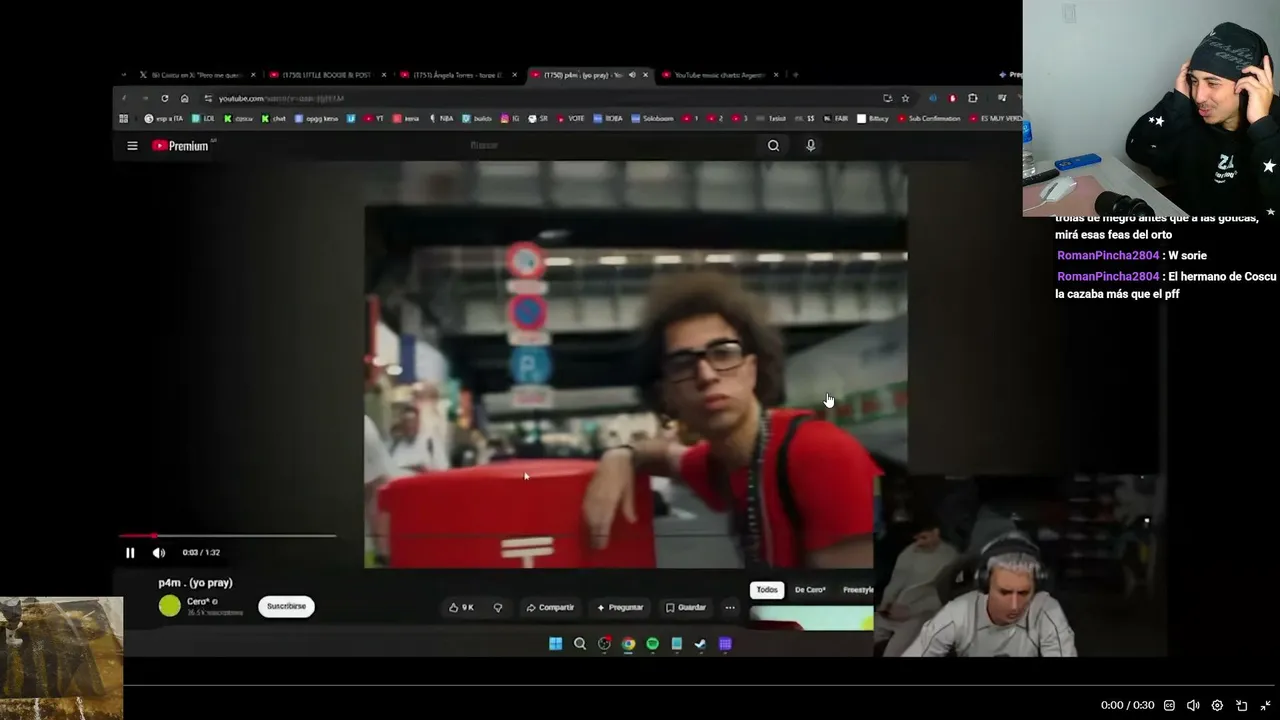The width and height of the screenshot is (1280, 720).
Task: Go to YouTube Premium home logo
Action: 180,146
